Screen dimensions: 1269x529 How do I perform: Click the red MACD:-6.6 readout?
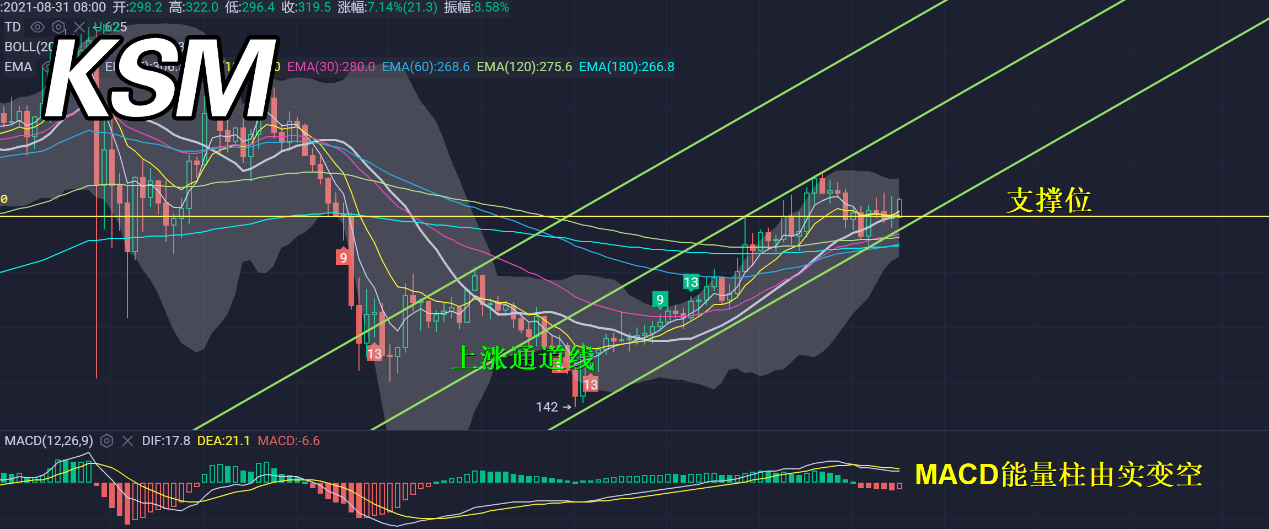coord(289,440)
